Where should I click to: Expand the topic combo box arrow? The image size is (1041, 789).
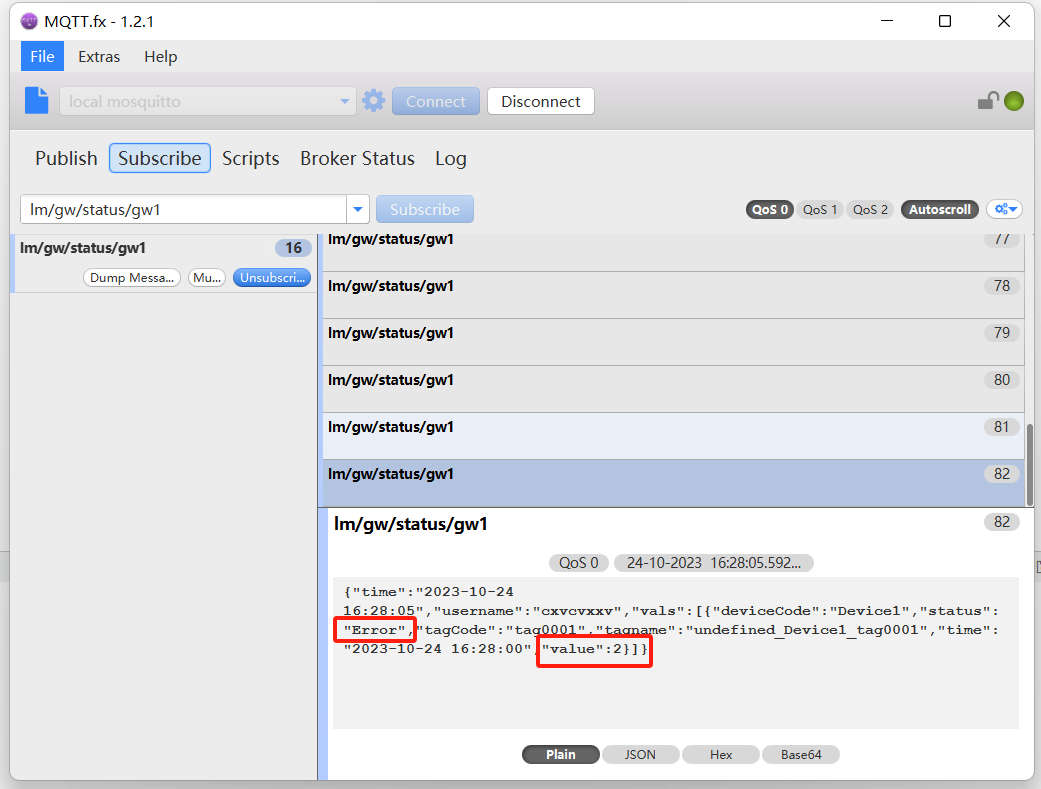[x=358, y=209]
